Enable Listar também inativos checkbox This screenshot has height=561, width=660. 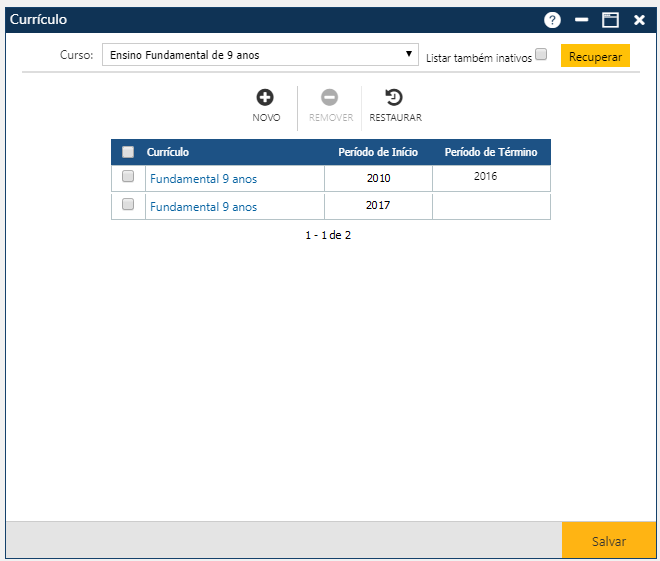541,55
